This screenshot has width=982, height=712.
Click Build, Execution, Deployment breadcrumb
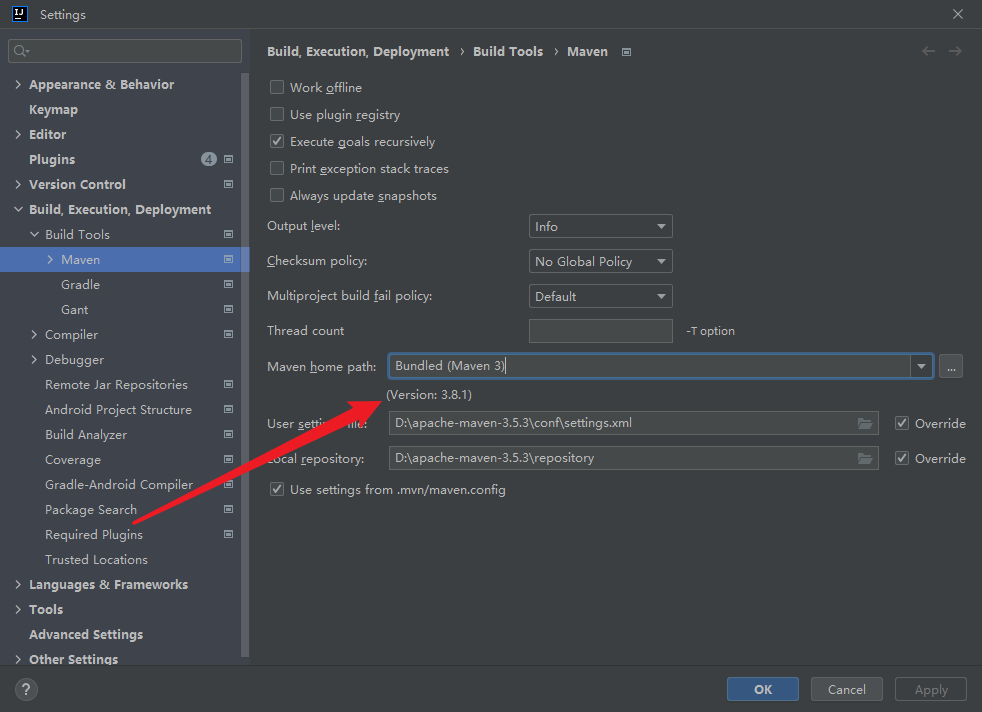(358, 51)
